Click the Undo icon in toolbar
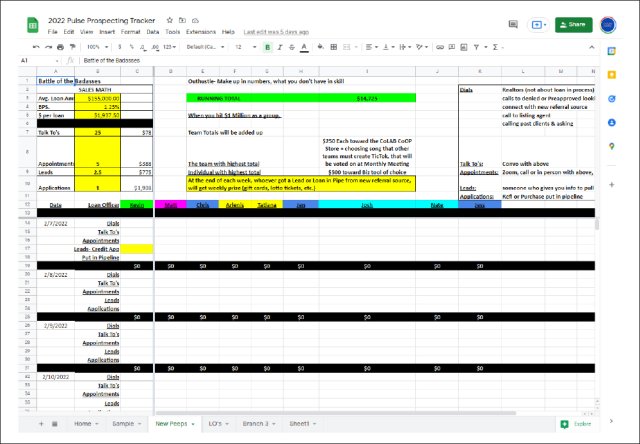The image size is (640, 444). click(x=36, y=46)
